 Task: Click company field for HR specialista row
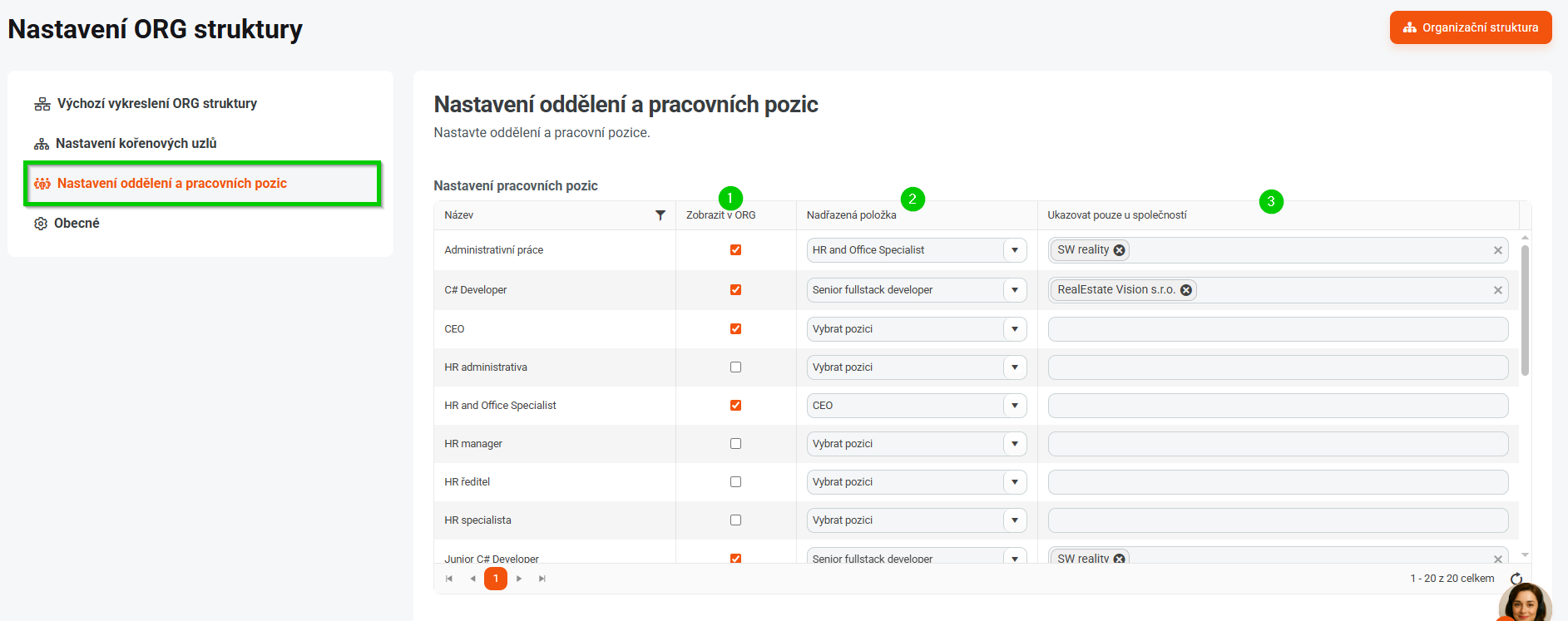point(1277,520)
